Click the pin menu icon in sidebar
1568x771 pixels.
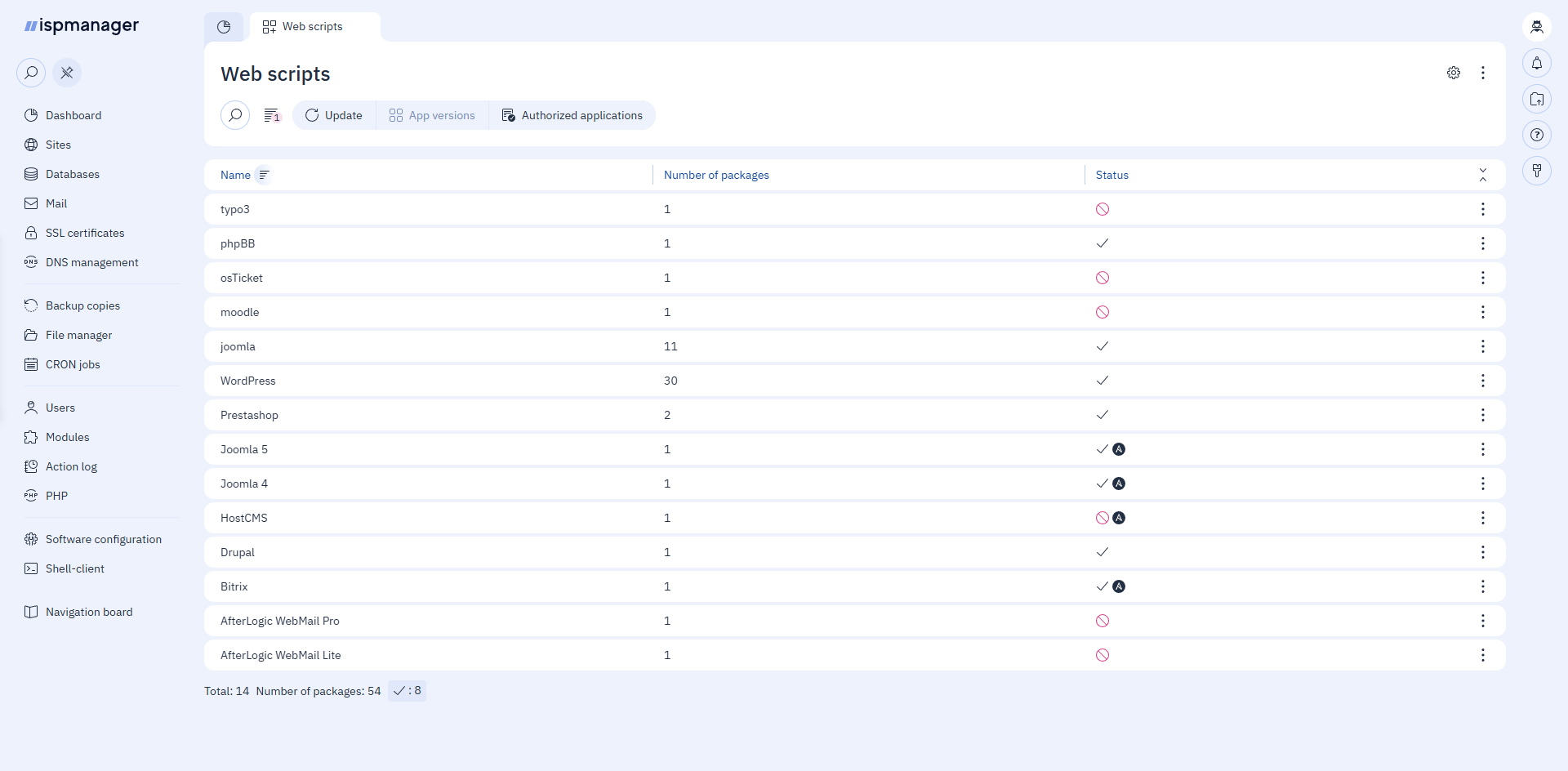67,73
